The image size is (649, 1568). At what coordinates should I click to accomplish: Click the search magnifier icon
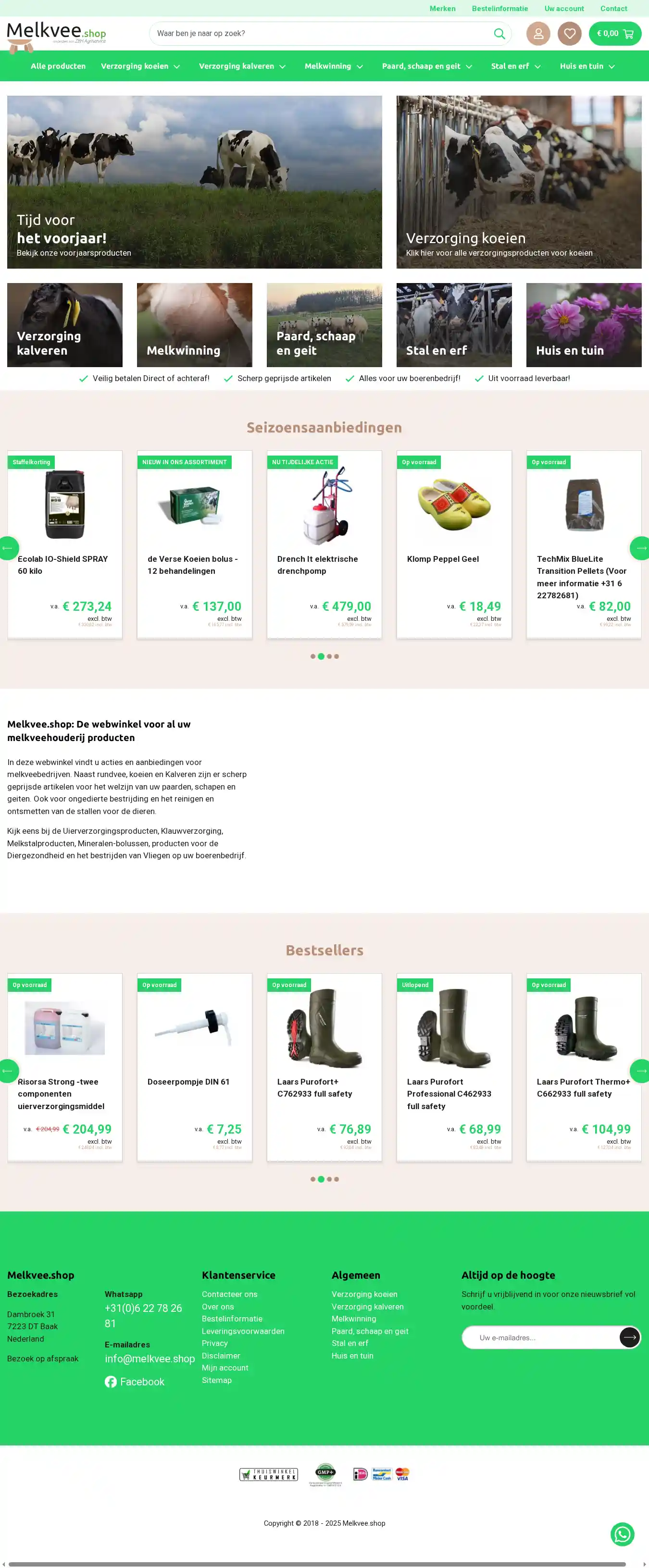point(499,34)
